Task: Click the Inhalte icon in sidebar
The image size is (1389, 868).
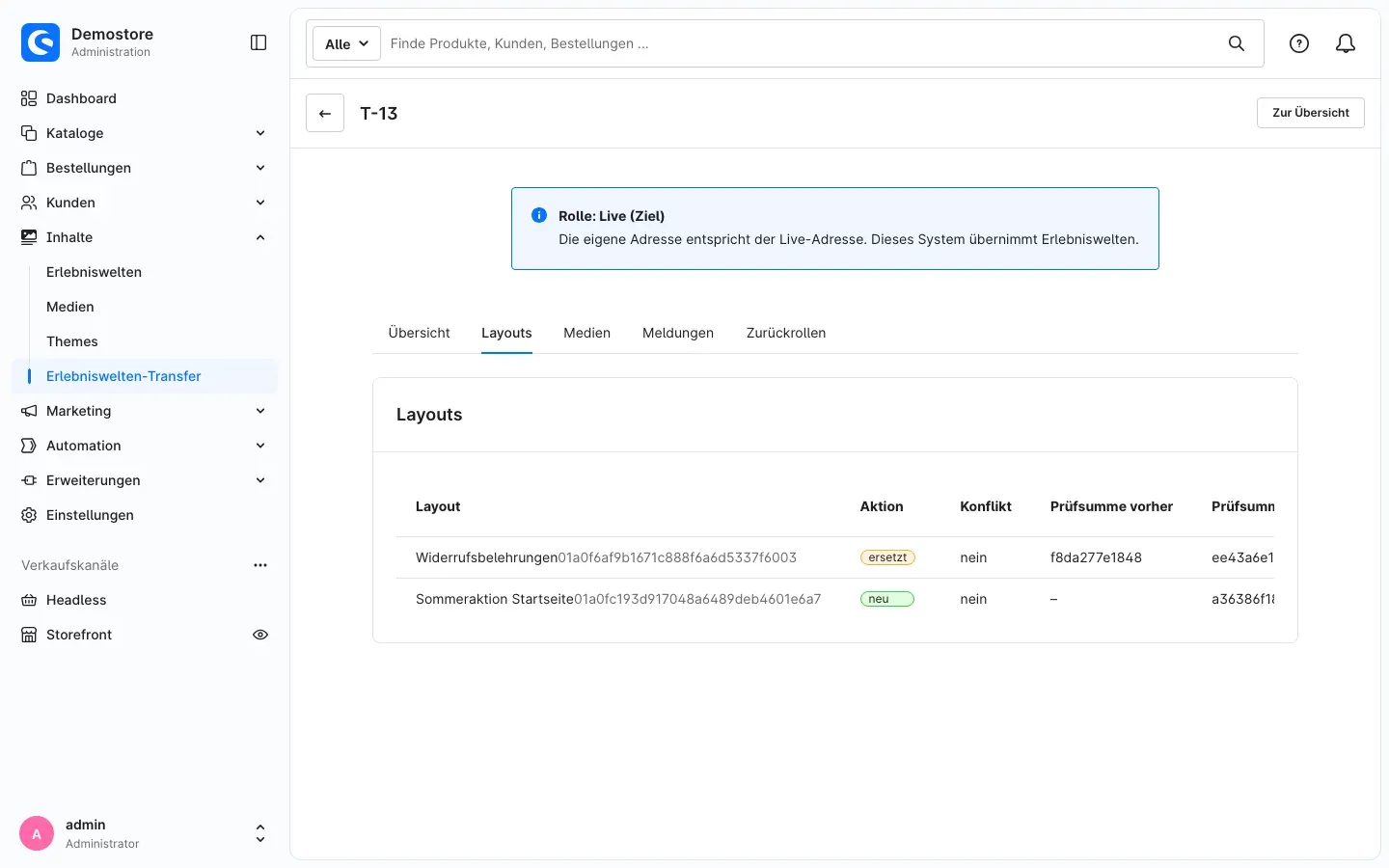Action: click(x=29, y=237)
